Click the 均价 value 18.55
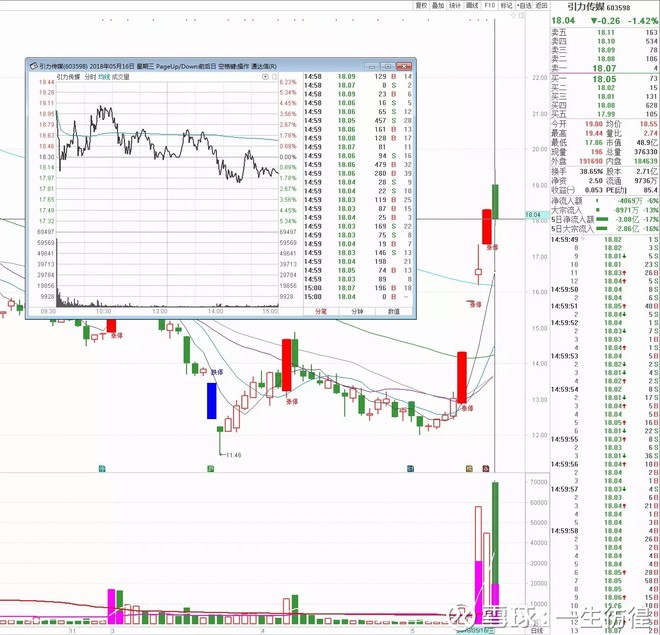This screenshot has width=660, height=635. click(649, 124)
